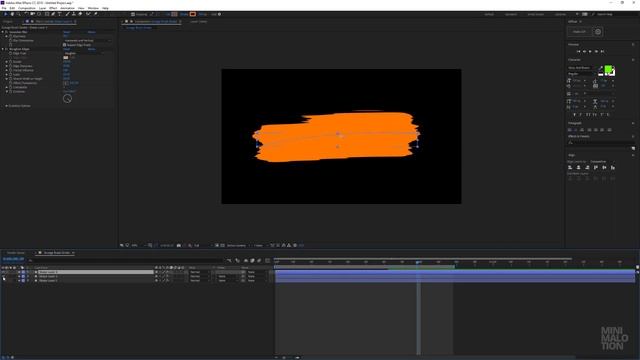
Task: Toggle the Evolution property stopwatch
Action: point(11,91)
